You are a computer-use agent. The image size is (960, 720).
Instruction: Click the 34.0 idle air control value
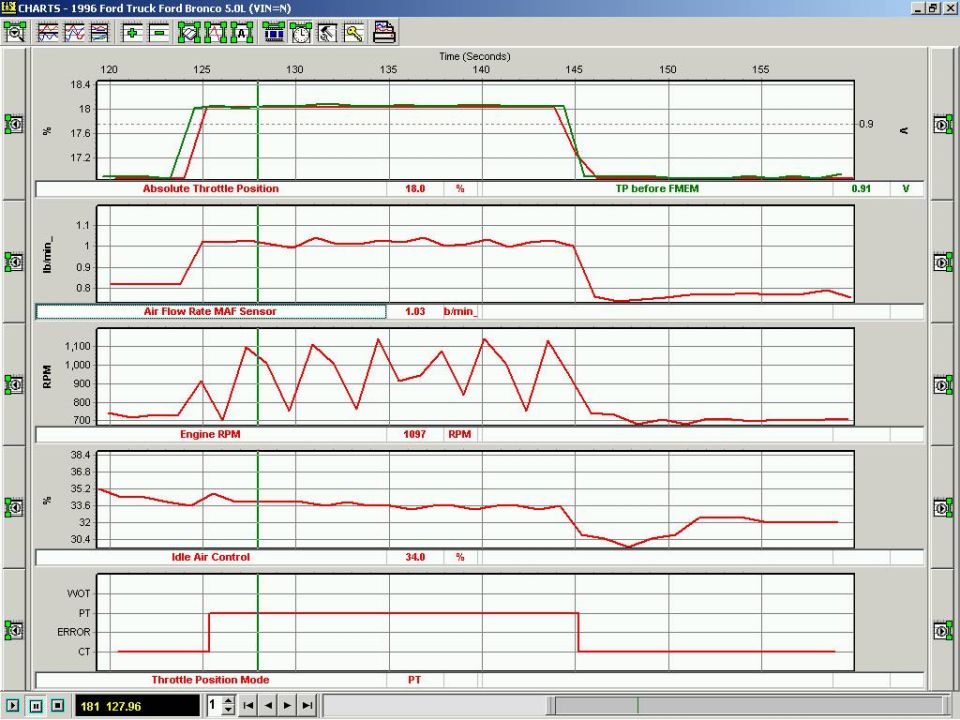pos(415,557)
